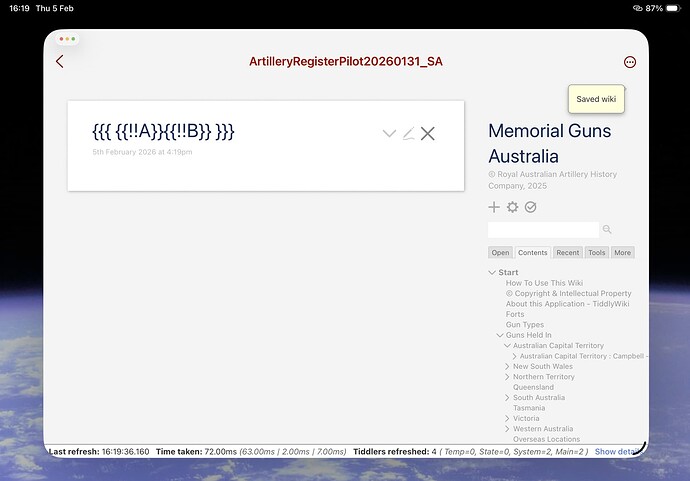
Task: Switch to the Recent tab
Action: [567, 253]
